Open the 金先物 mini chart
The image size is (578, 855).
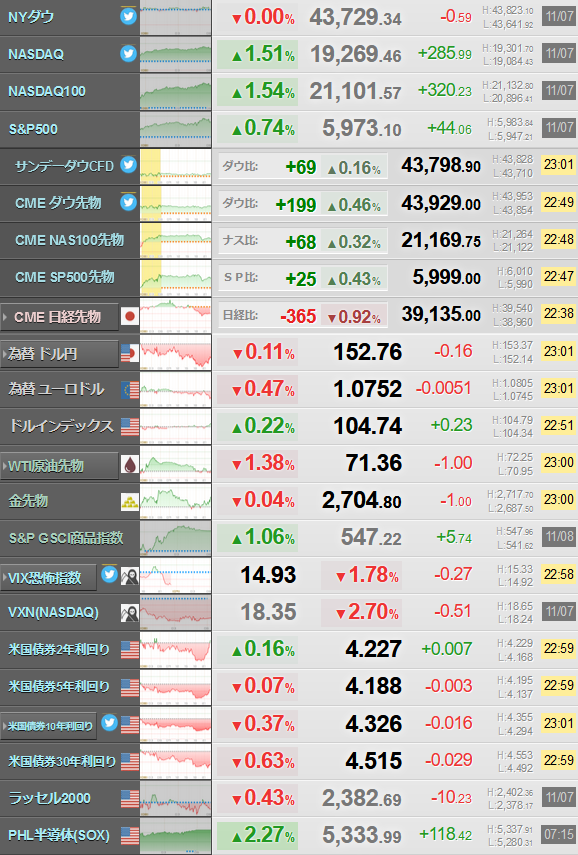pyautogui.click(x=176, y=501)
